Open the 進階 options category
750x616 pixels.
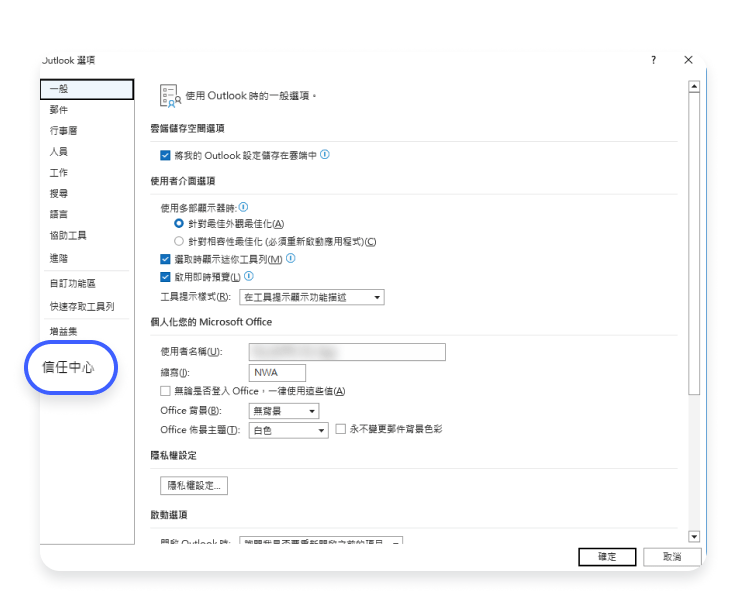[59, 258]
